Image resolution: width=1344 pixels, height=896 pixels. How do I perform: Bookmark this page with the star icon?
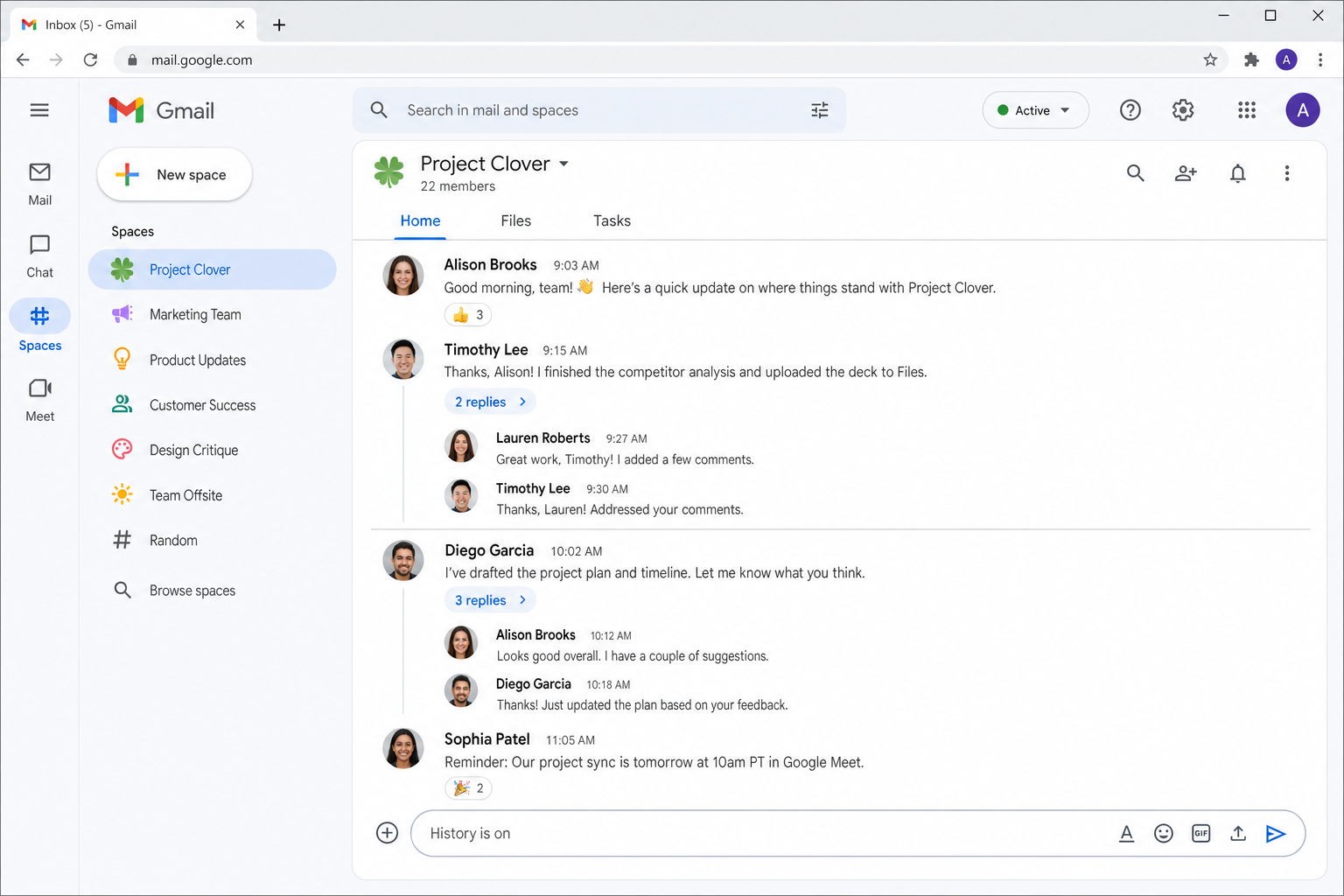[x=1210, y=59]
